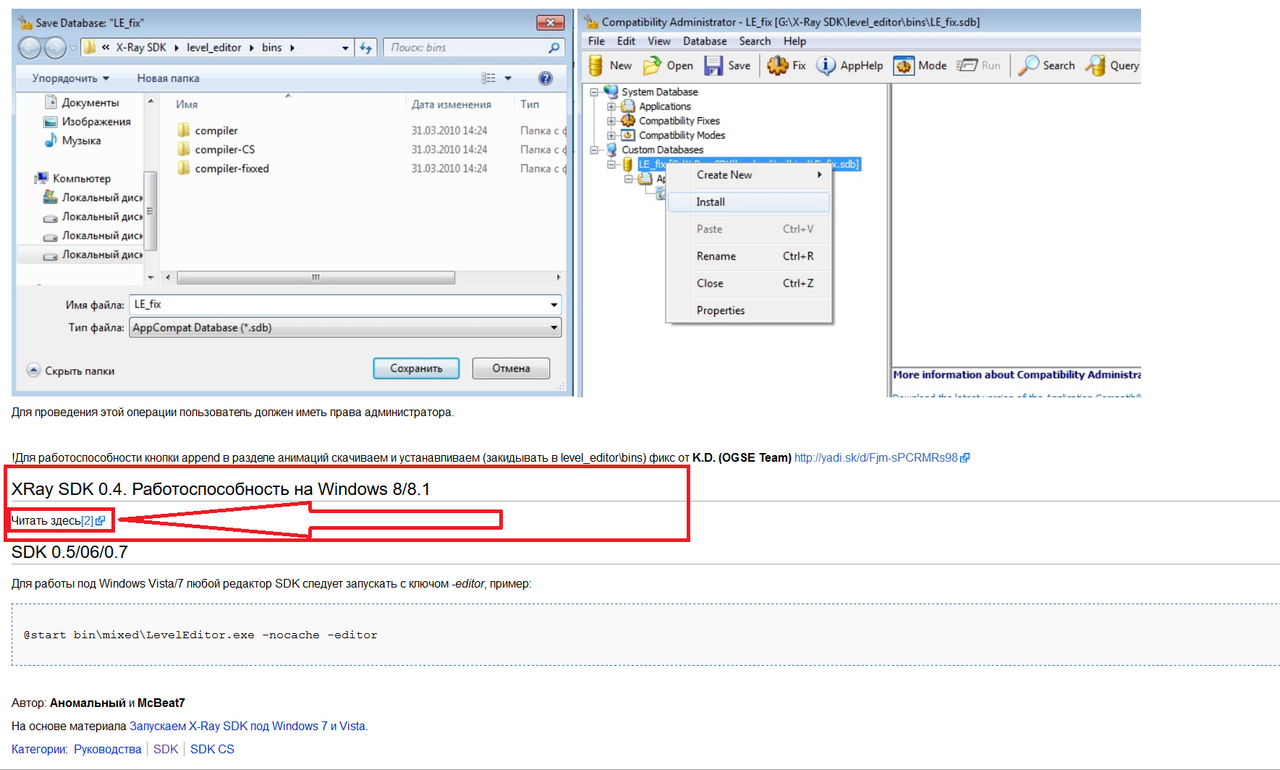Click the Search toolbar button with magnifier

pyautogui.click(x=1047, y=65)
